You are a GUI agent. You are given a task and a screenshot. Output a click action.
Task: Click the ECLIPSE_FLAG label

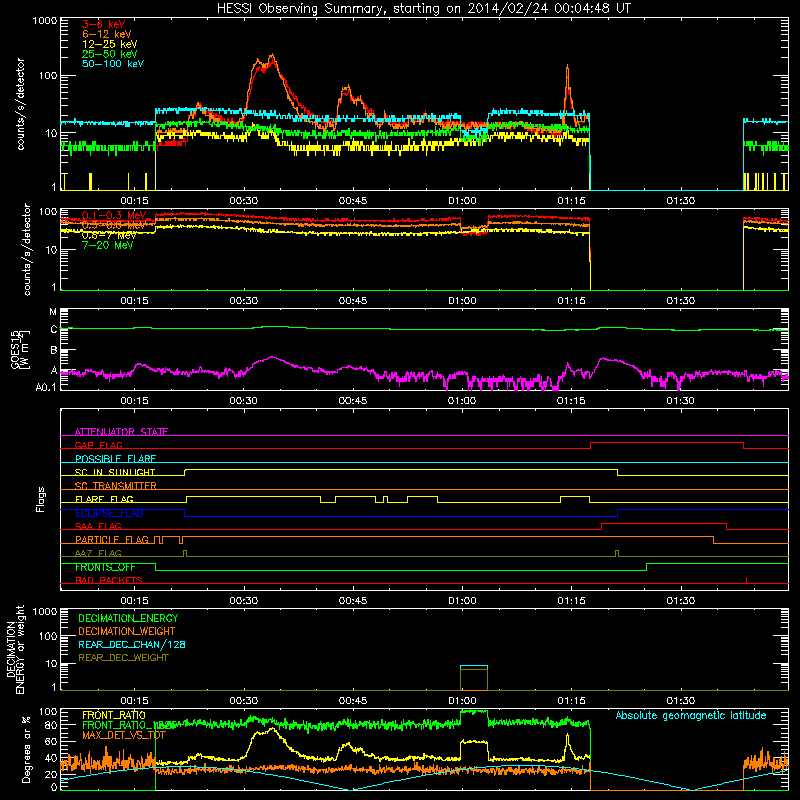point(109,513)
